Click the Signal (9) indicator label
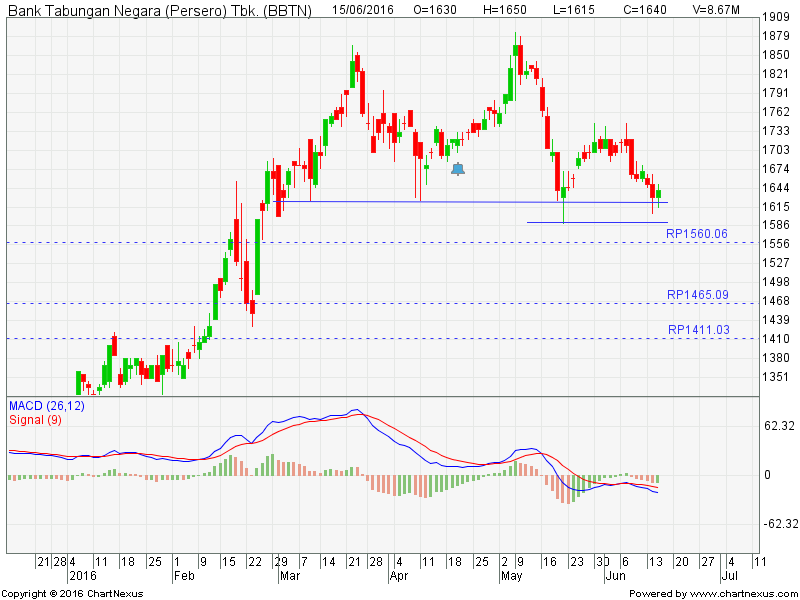The width and height of the screenshot is (800, 600). pos(35,420)
